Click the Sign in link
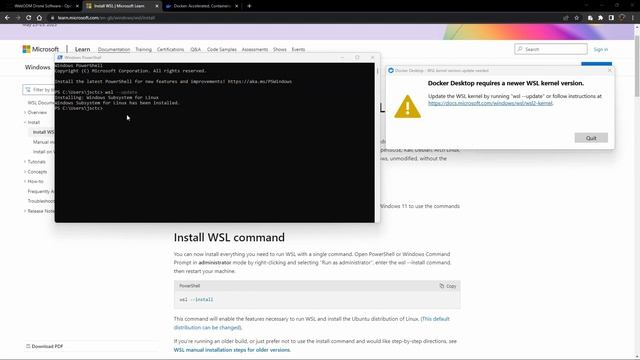This screenshot has height=360, width=640. tap(600, 49)
